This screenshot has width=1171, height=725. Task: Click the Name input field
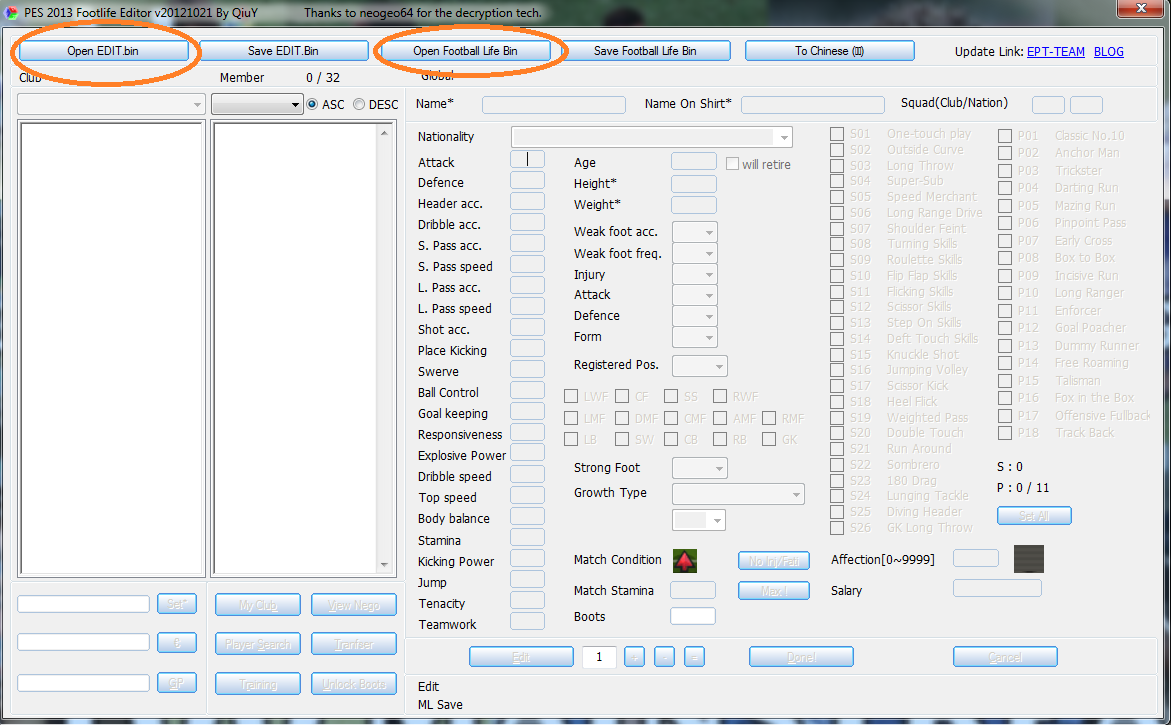coord(552,104)
